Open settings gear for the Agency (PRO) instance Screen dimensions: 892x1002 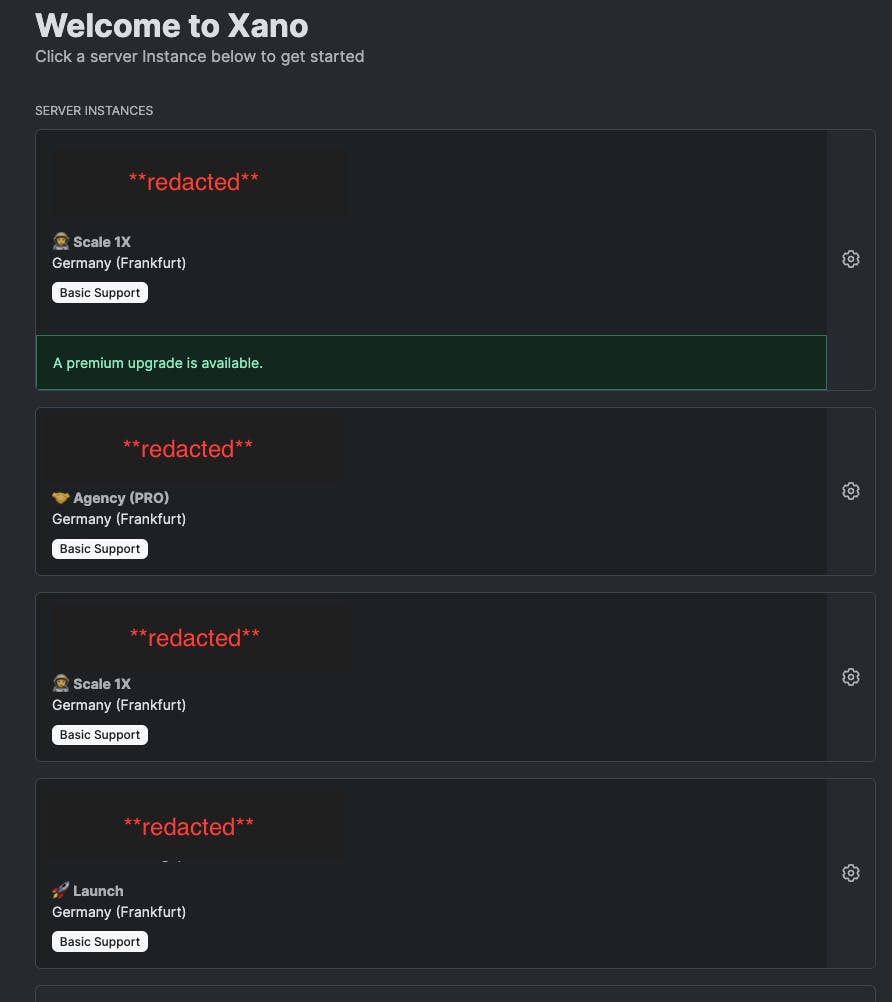850,491
